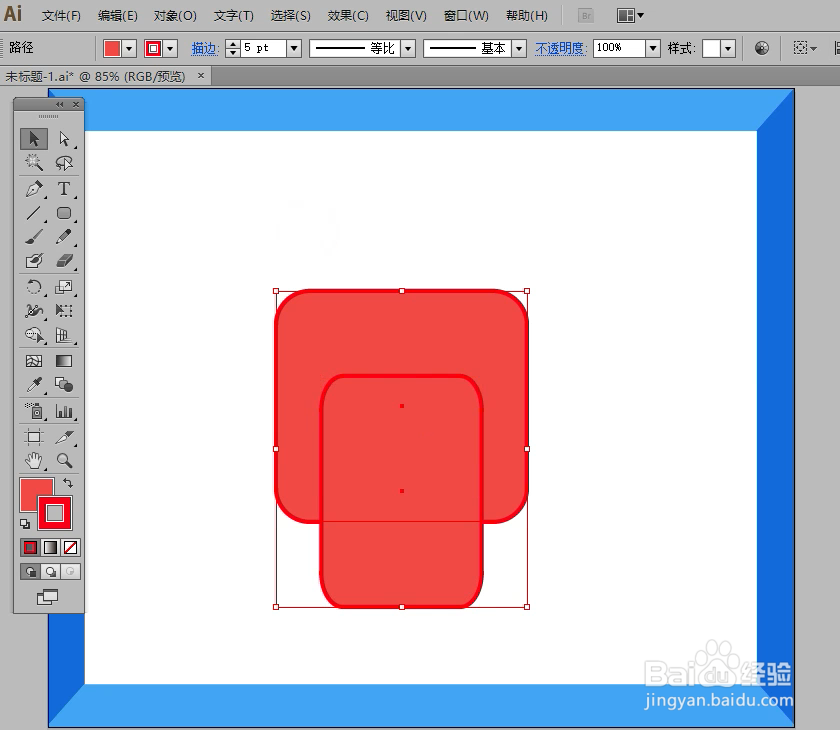This screenshot has width=840, height=730.
Task: Open stroke color dropdown in control bar
Action: point(170,49)
